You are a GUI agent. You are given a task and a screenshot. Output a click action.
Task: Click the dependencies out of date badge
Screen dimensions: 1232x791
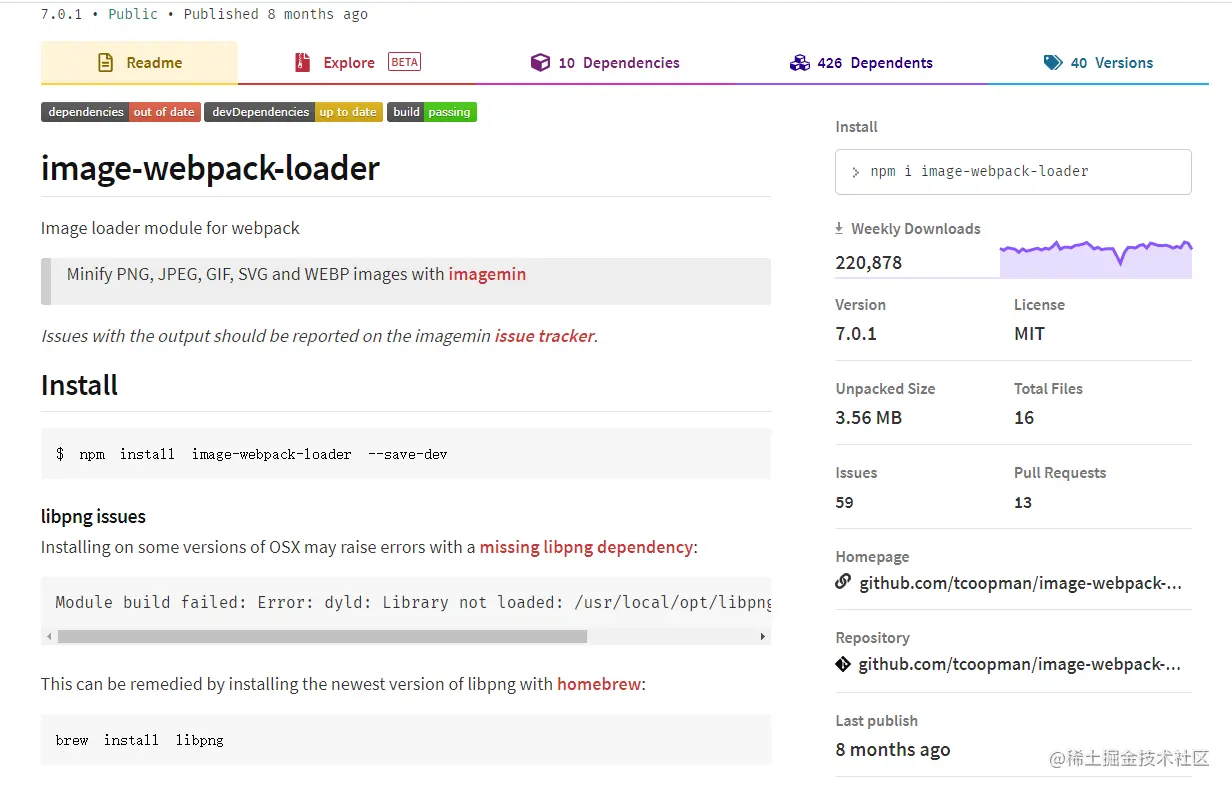tap(121, 112)
